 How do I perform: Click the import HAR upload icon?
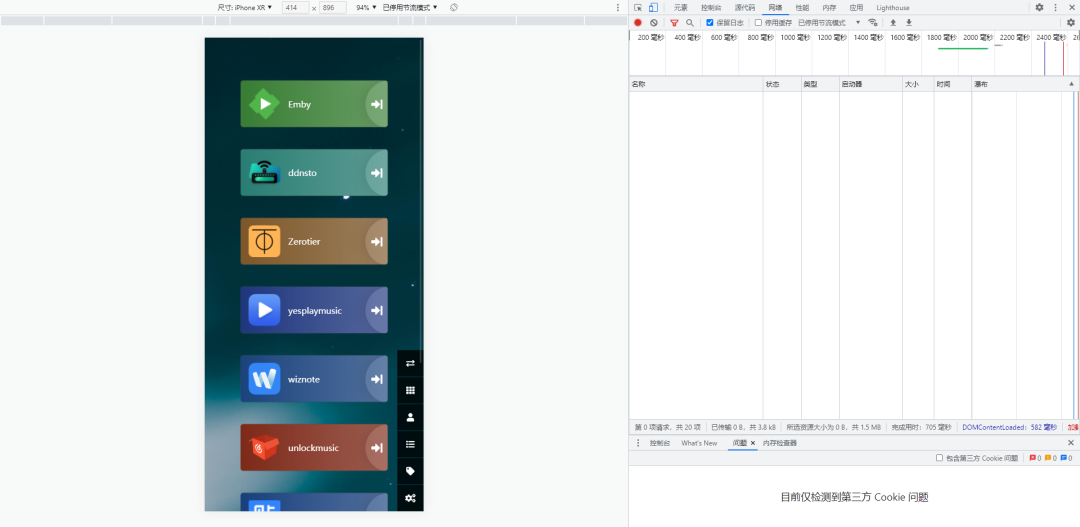(x=893, y=23)
